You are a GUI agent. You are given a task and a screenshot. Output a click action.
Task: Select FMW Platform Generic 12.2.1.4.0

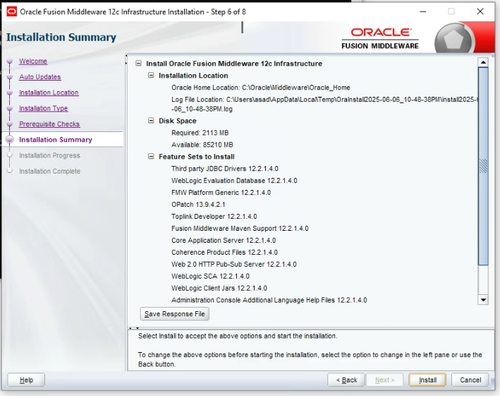tap(221, 193)
